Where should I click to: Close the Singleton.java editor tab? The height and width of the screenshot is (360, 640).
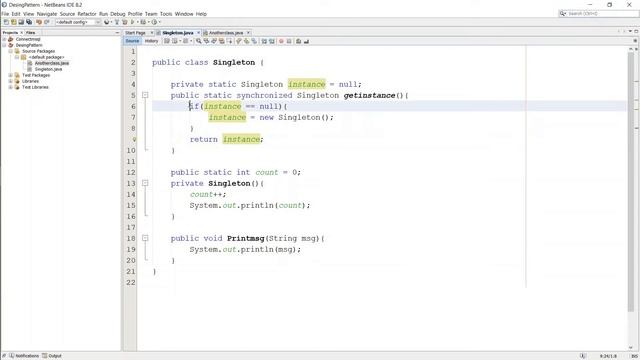(x=198, y=33)
